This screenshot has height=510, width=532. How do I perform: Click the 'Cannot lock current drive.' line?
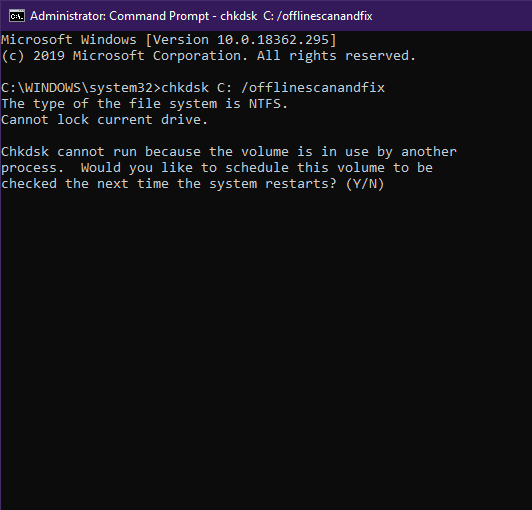104,120
